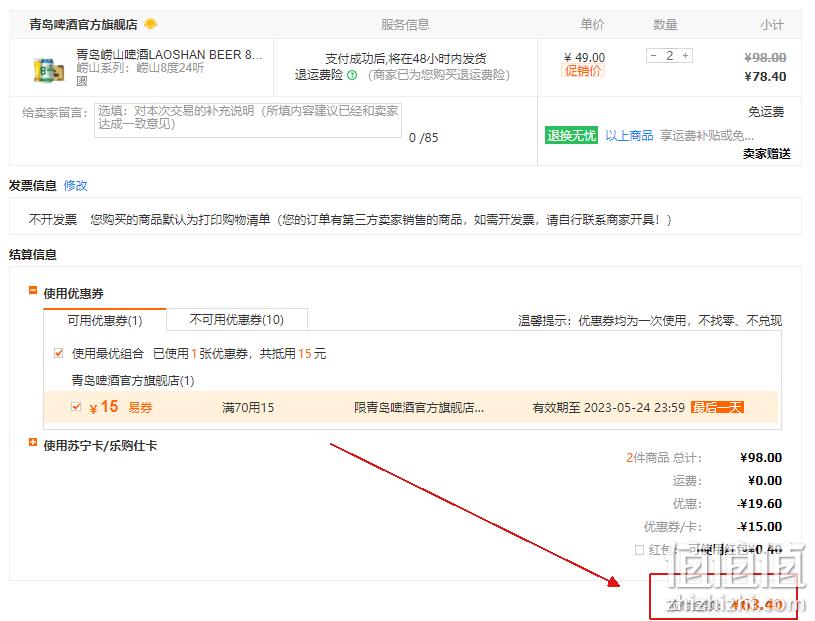The width and height of the screenshot is (815, 621).
Task: Click the 卖家赠送 text
Action: tap(766, 153)
